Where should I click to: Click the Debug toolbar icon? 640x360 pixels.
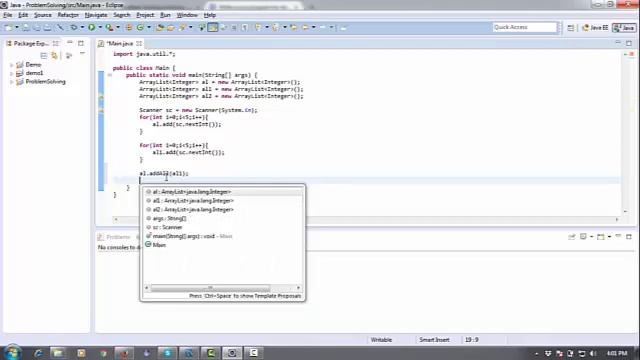pos(74,27)
